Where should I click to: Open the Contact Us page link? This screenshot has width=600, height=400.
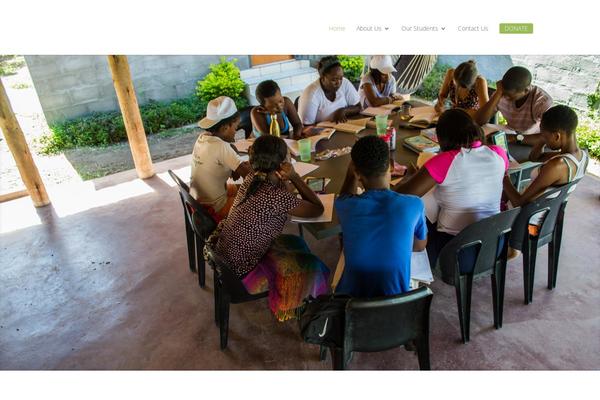pos(473,28)
